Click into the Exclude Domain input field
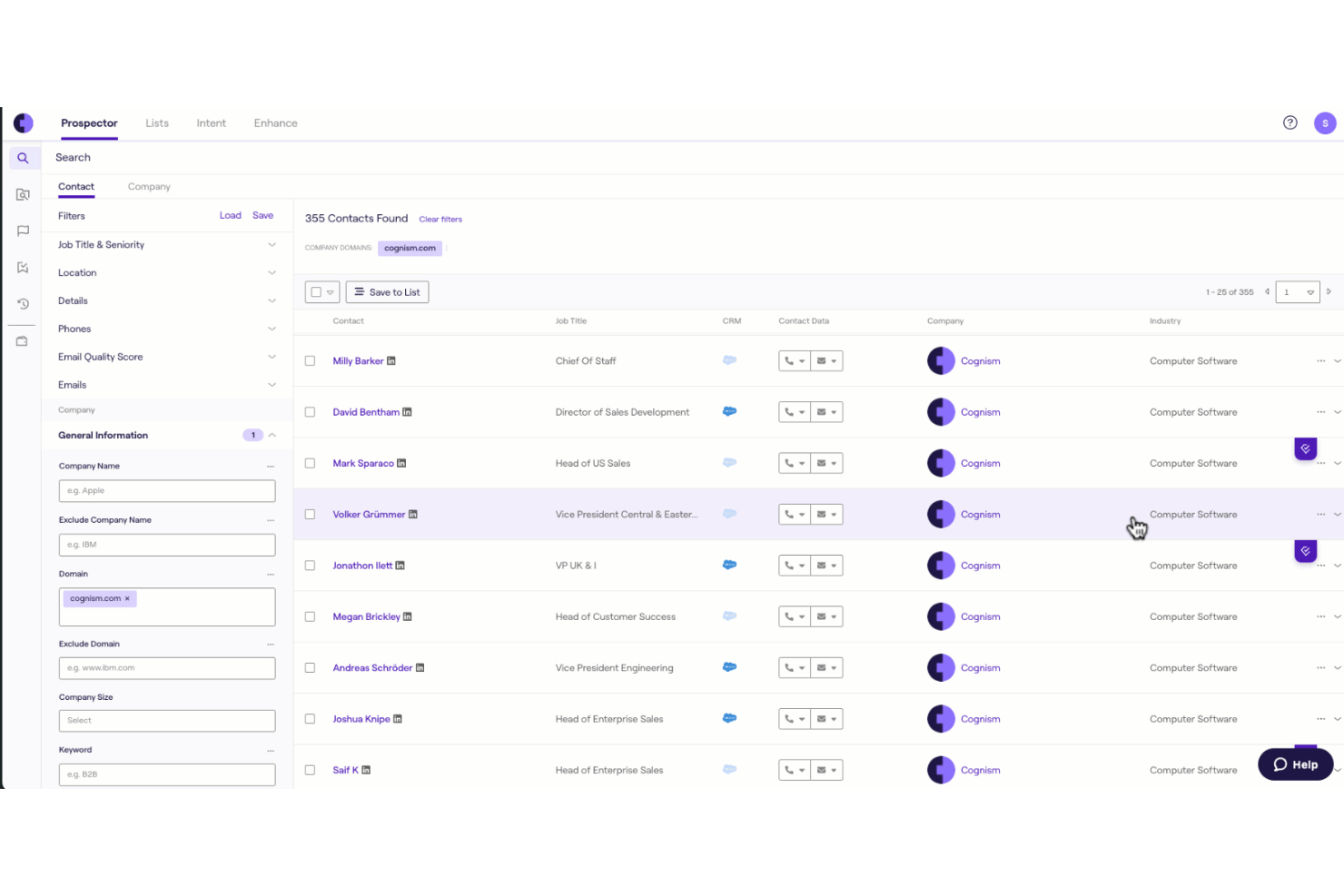This screenshot has height=896, width=1344. (x=167, y=668)
